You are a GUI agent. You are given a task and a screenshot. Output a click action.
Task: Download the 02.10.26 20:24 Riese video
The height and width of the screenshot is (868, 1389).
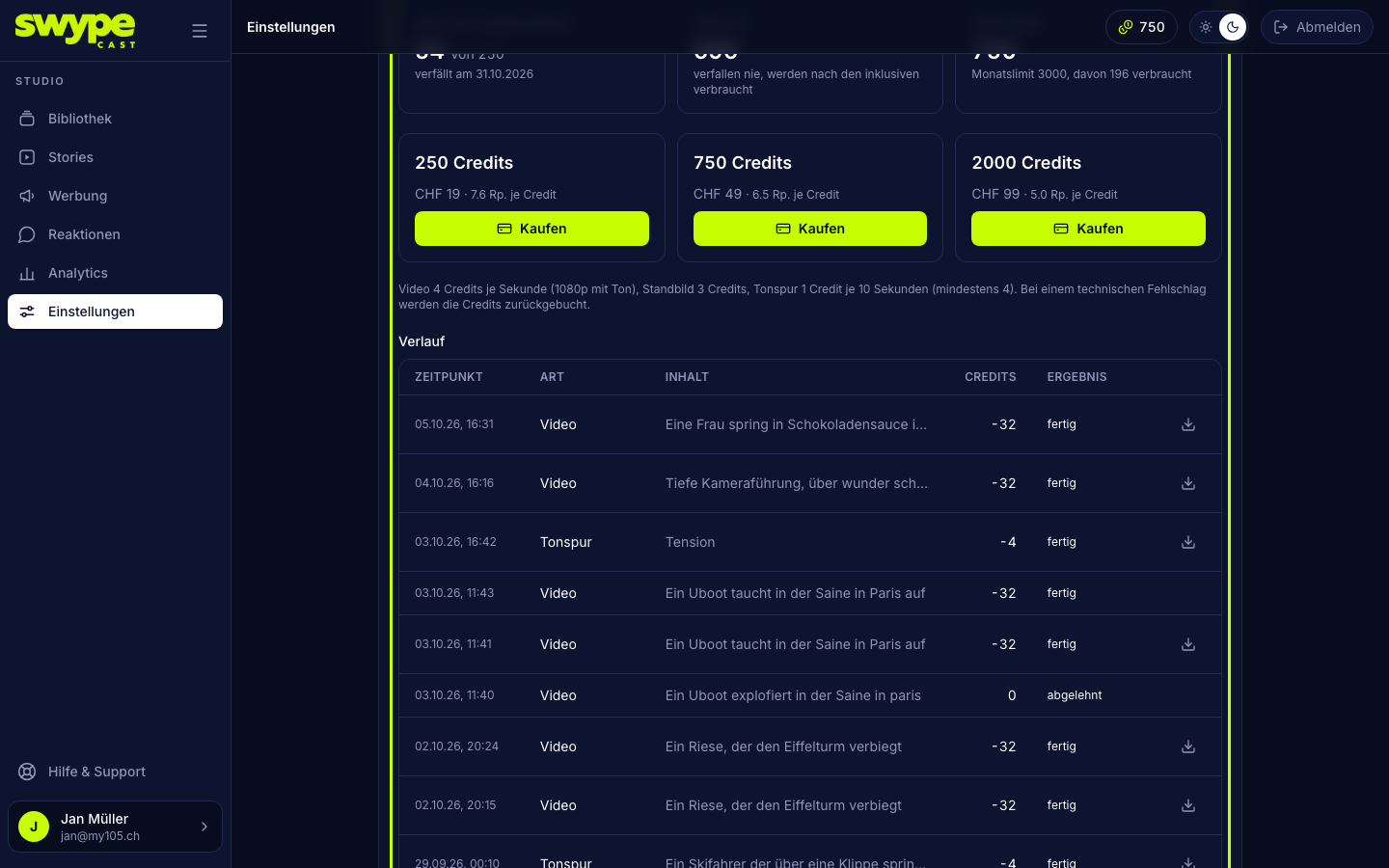(x=1188, y=746)
